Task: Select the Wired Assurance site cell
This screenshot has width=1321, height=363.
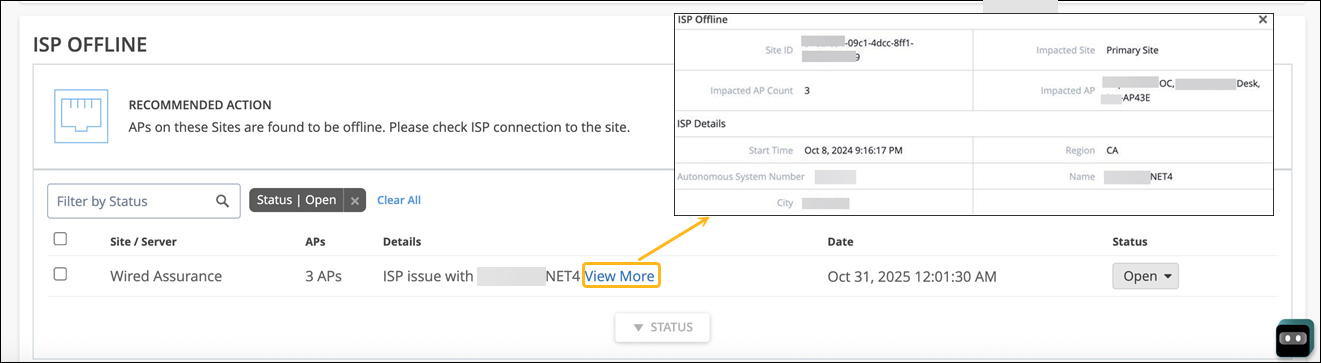Action: coord(166,276)
